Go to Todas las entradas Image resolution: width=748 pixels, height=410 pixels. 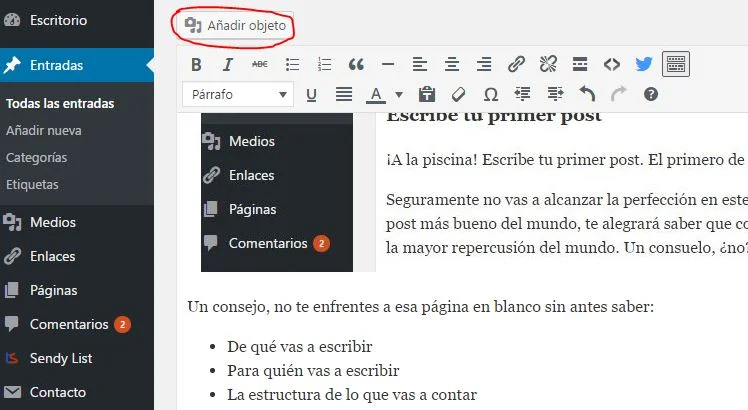point(60,104)
